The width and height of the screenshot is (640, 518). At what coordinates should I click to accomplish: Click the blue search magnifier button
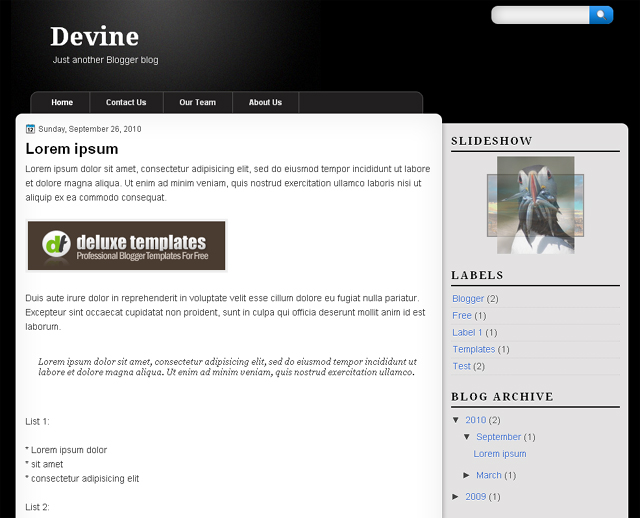tap(601, 15)
